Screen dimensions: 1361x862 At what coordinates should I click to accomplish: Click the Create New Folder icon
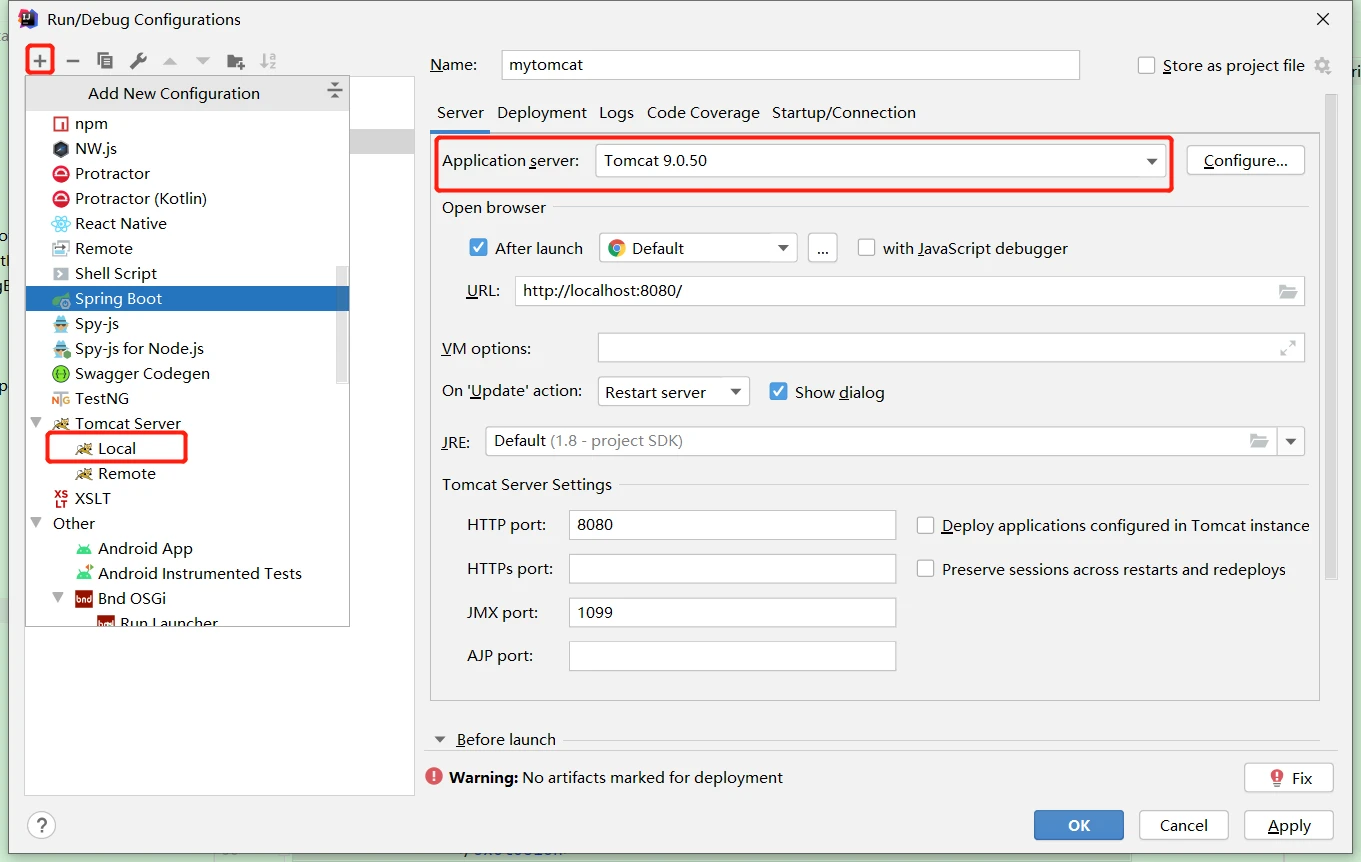(236, 61)
